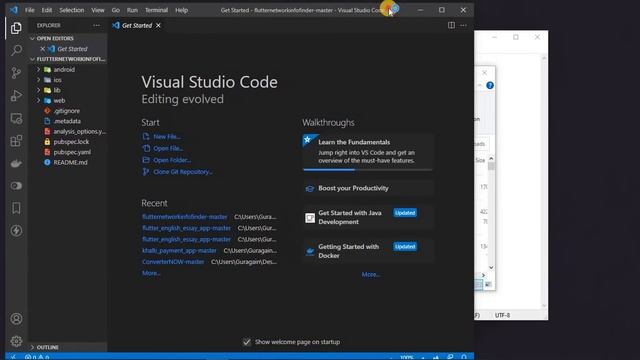Open the Help menu
The image size is (640, 360).
182,10
